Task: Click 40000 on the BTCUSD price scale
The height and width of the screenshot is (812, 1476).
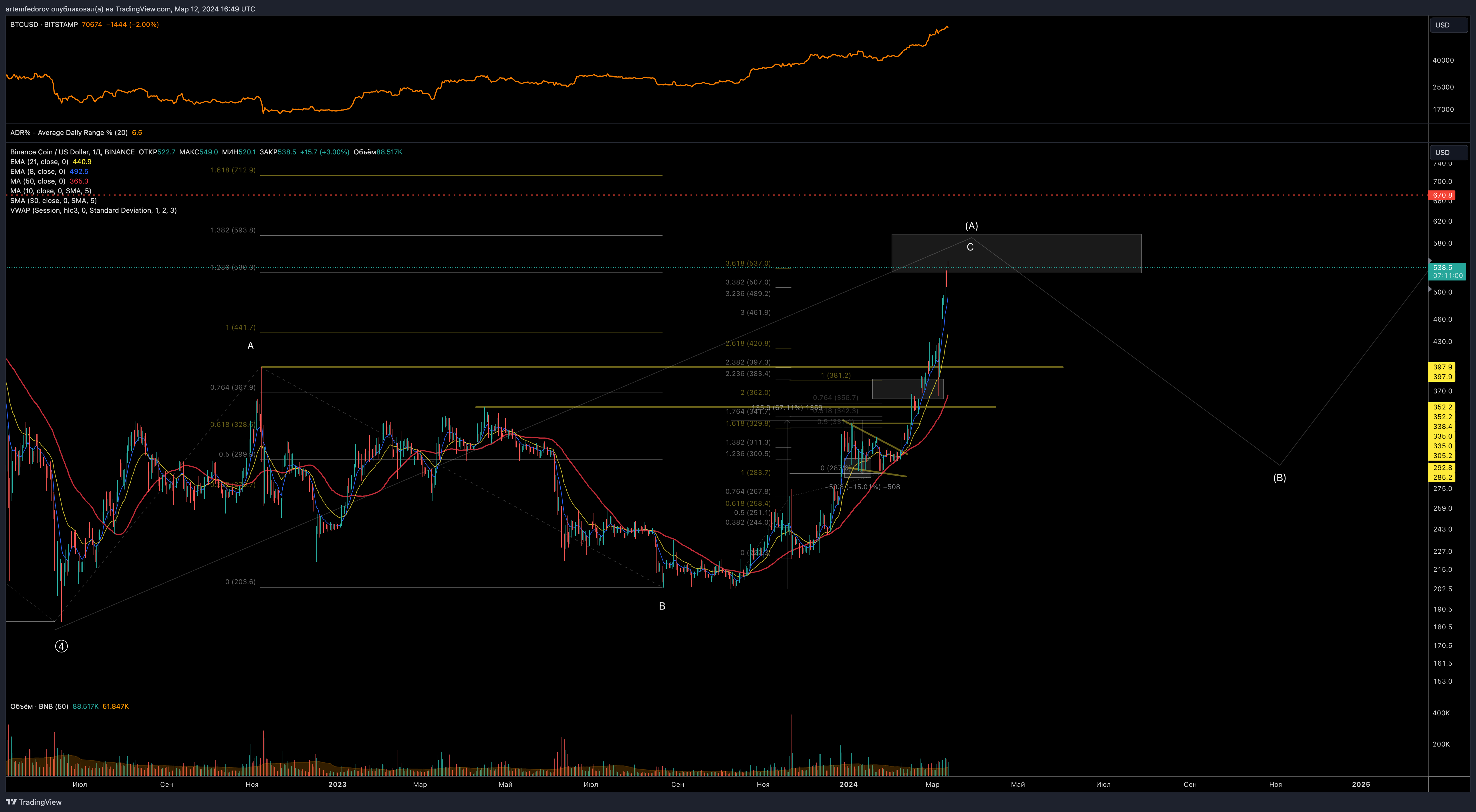Action: tap(1443, 60)
